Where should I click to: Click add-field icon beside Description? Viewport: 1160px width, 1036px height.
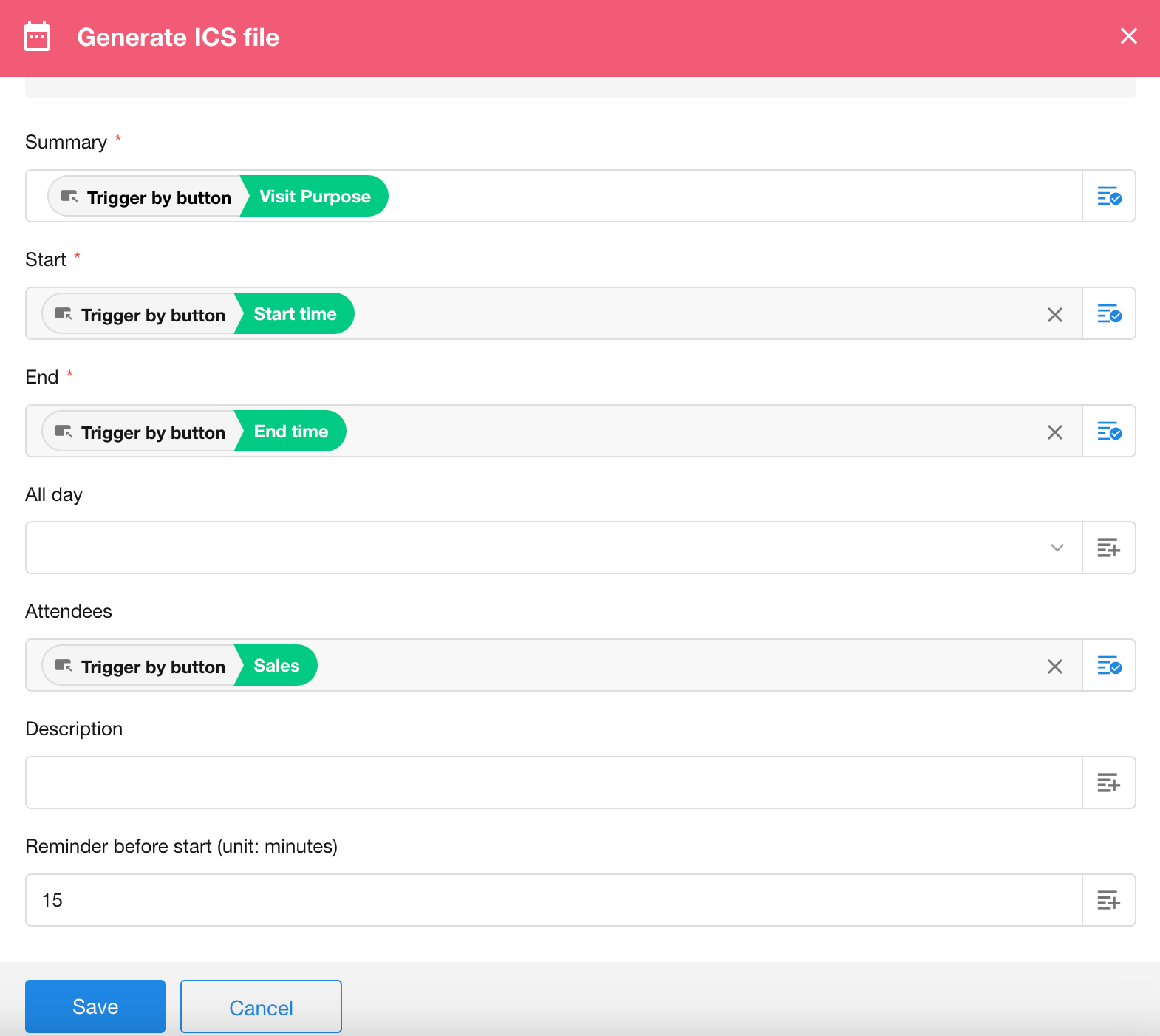(x=1108, y=783)
